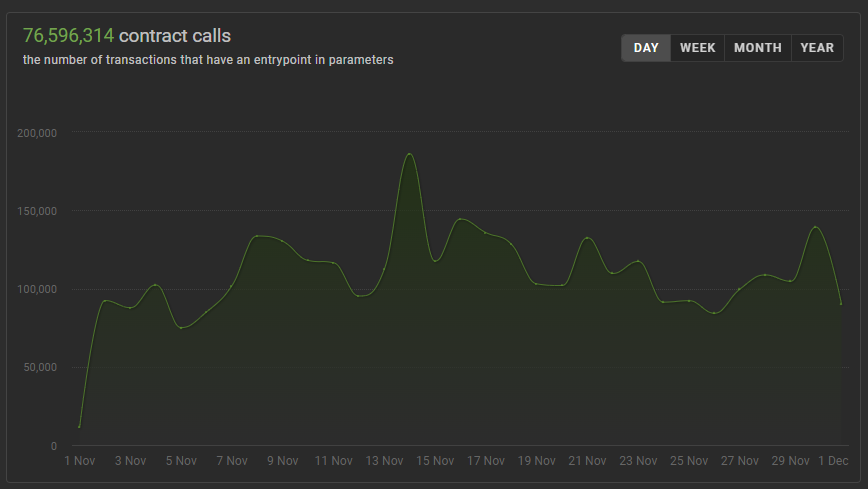Switch chart to MONTH view
Image resolution: width=868 pixels, height=489 pixels.
[x=758, y=48]
